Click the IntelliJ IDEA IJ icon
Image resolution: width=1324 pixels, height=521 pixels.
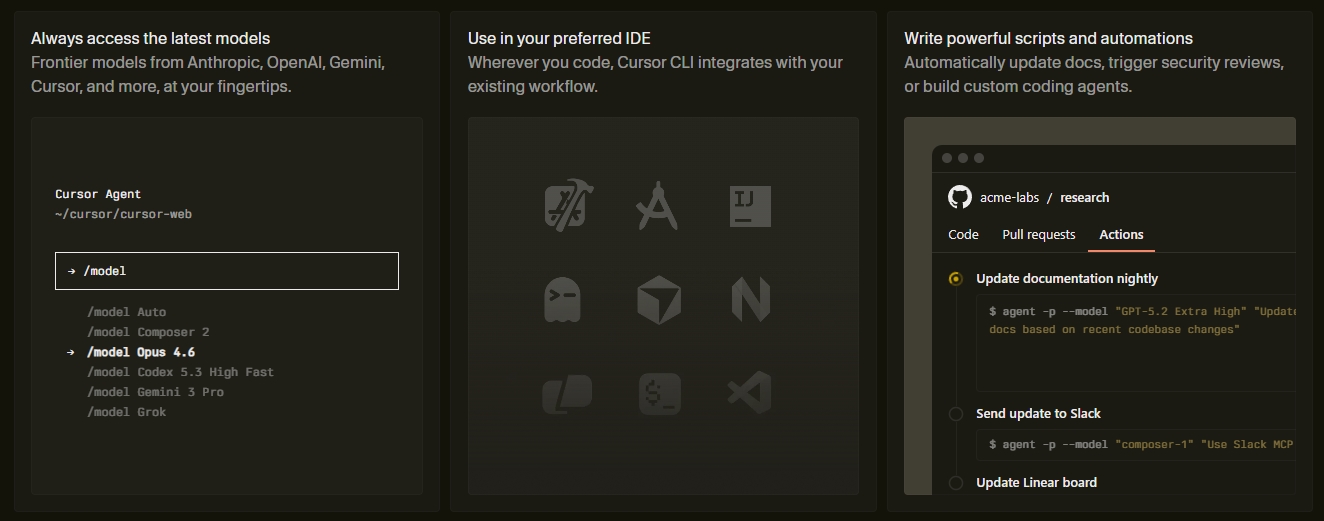pyautogui.click(x=750, y=205)
